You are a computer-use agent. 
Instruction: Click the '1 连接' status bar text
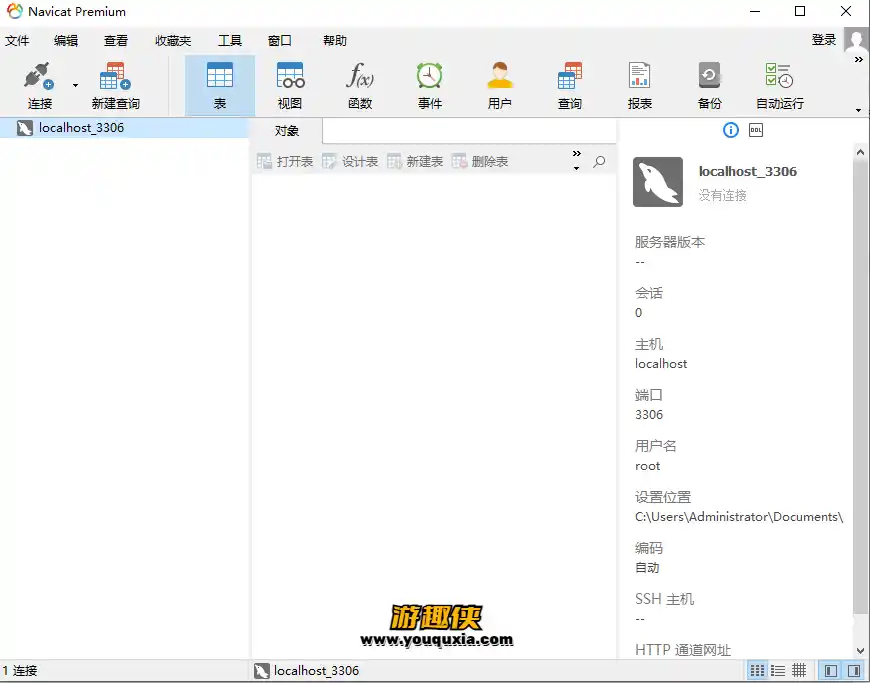(x=20, y=671)
